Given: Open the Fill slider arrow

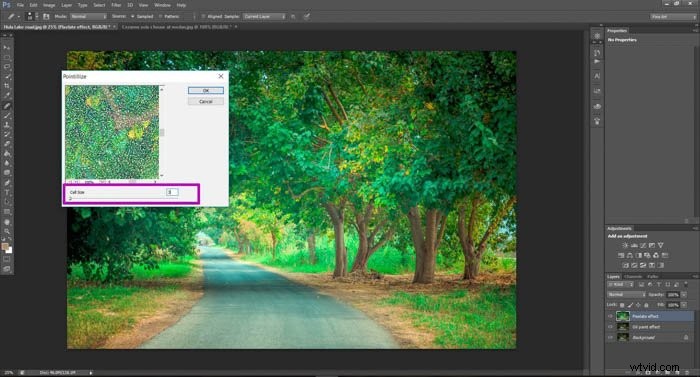Looking at the screenshot, I should coord(684,305).
